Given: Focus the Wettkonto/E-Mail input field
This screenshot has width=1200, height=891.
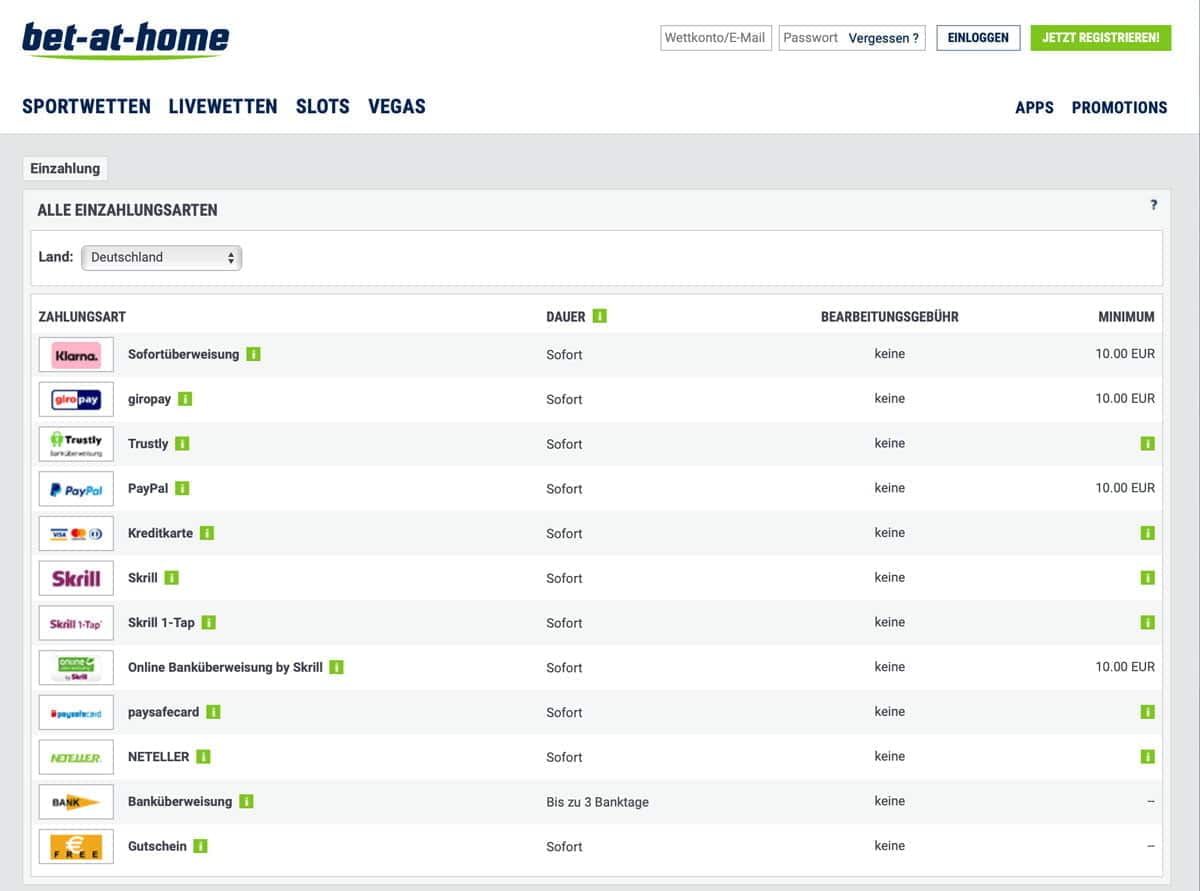Looking at the screenshot, I should [x=715, y=38].
